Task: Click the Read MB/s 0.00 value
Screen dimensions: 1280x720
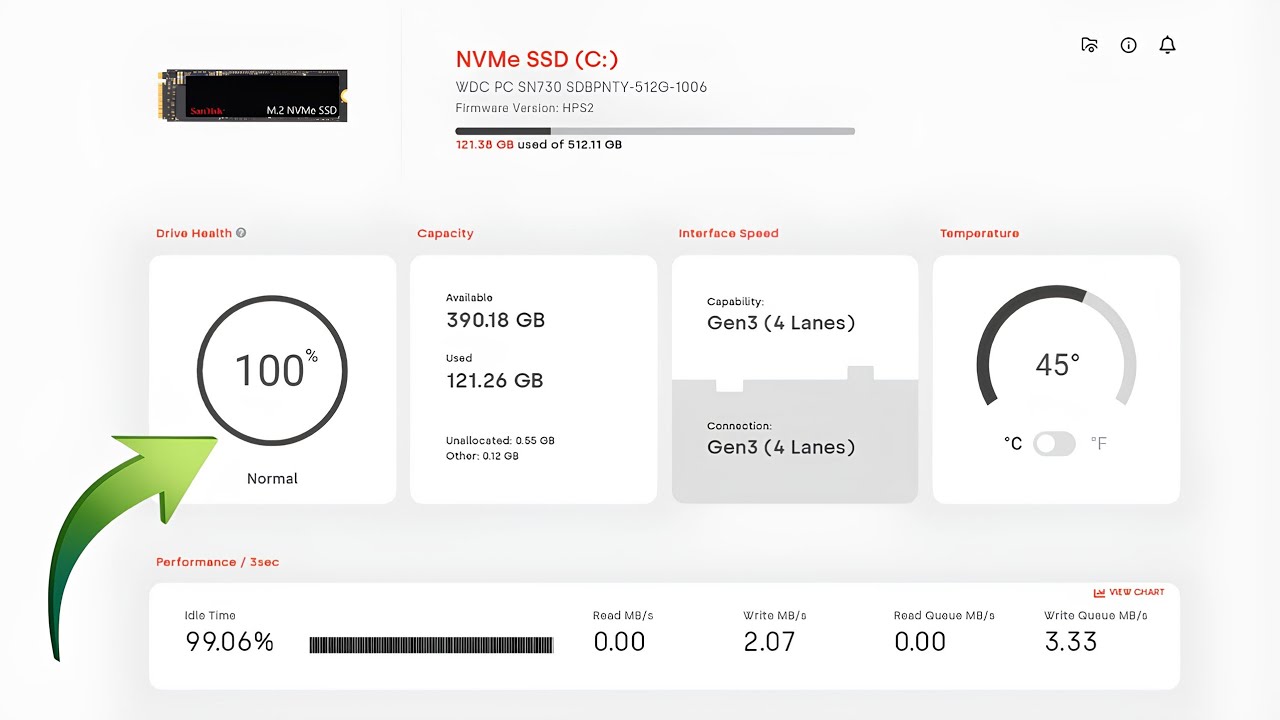Action: [x=619, y=642]
